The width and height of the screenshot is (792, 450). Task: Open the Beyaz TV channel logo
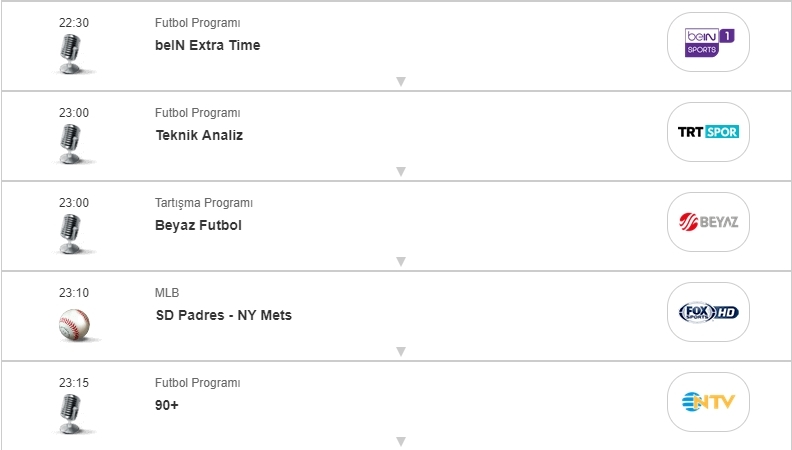pos(708,222)
